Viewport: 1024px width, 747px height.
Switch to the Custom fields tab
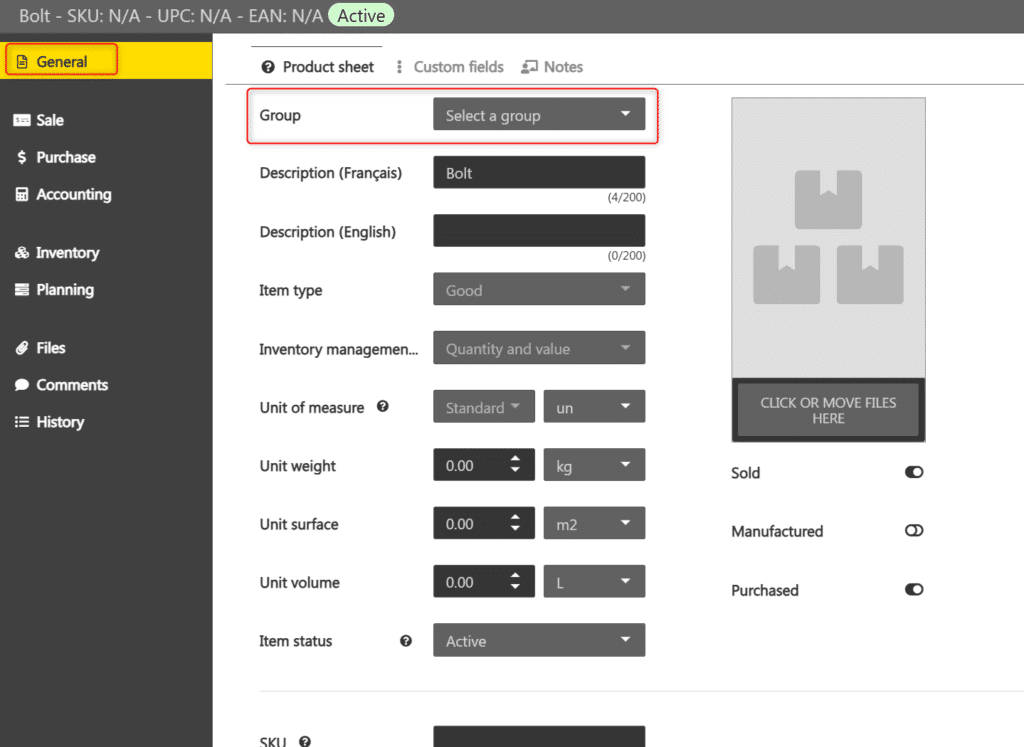[450, 67]
